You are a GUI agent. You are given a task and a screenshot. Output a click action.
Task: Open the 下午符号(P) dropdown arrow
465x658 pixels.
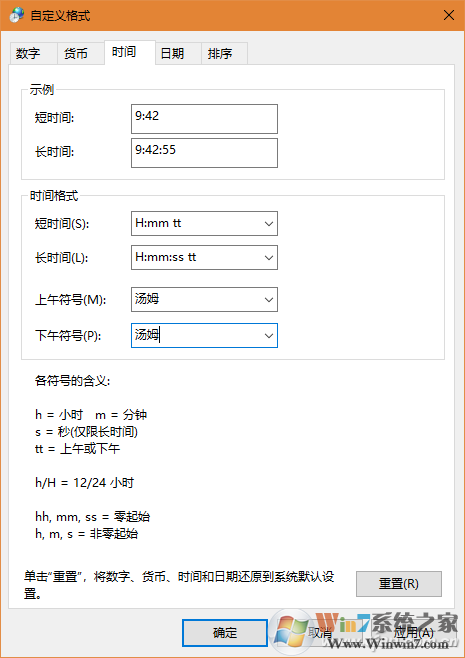point(269,336)
